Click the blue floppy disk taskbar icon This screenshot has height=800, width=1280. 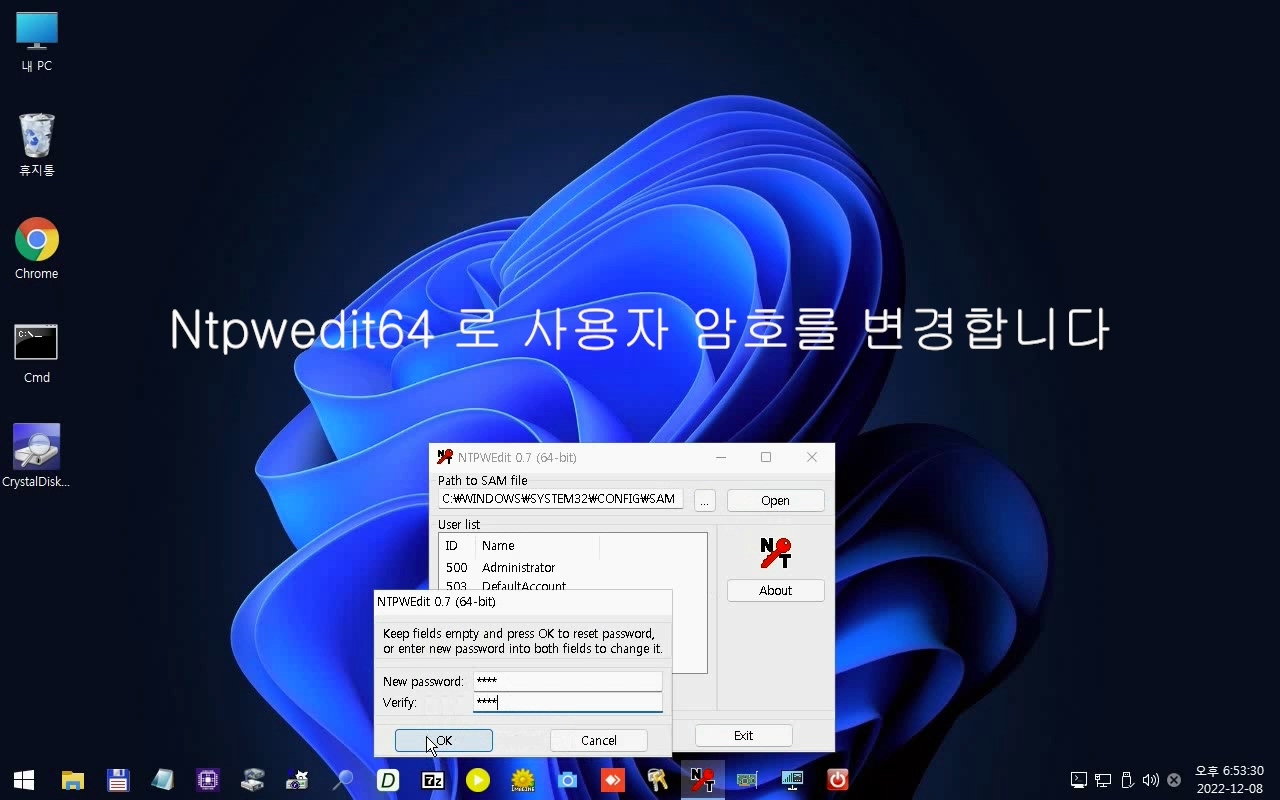(x=118, y=780)
